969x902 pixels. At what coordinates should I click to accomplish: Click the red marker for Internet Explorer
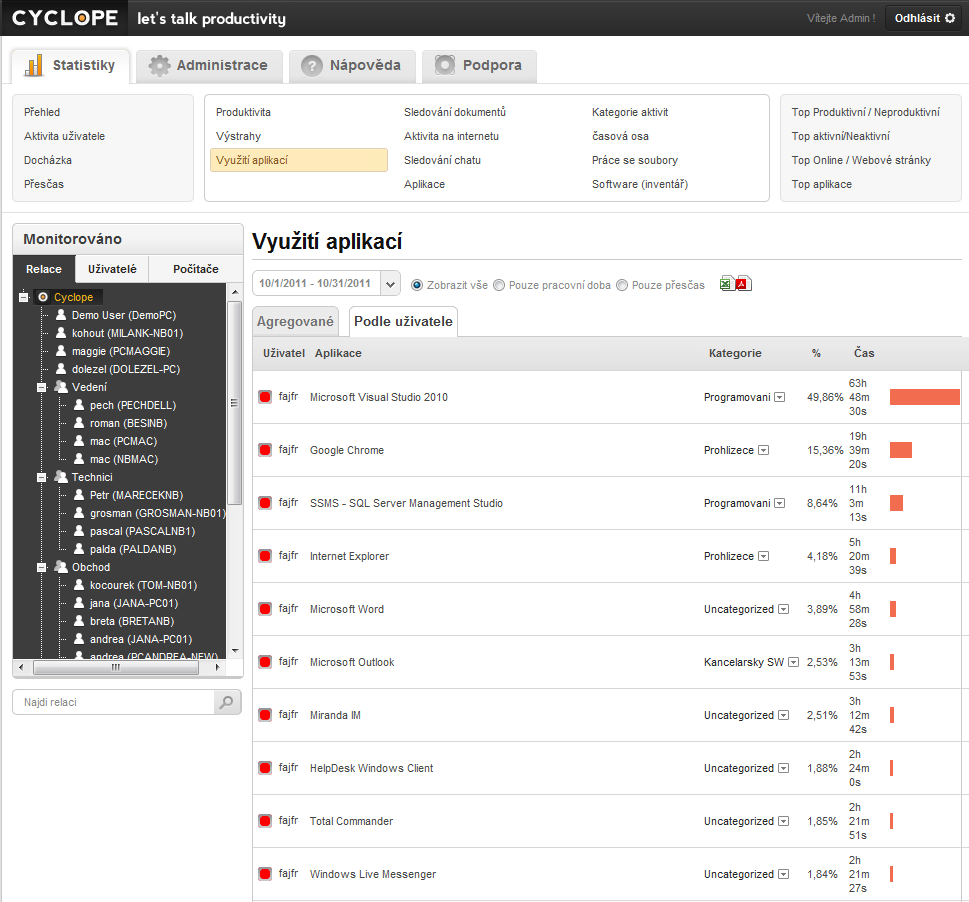pyautogui.click(x=265, y=556)
